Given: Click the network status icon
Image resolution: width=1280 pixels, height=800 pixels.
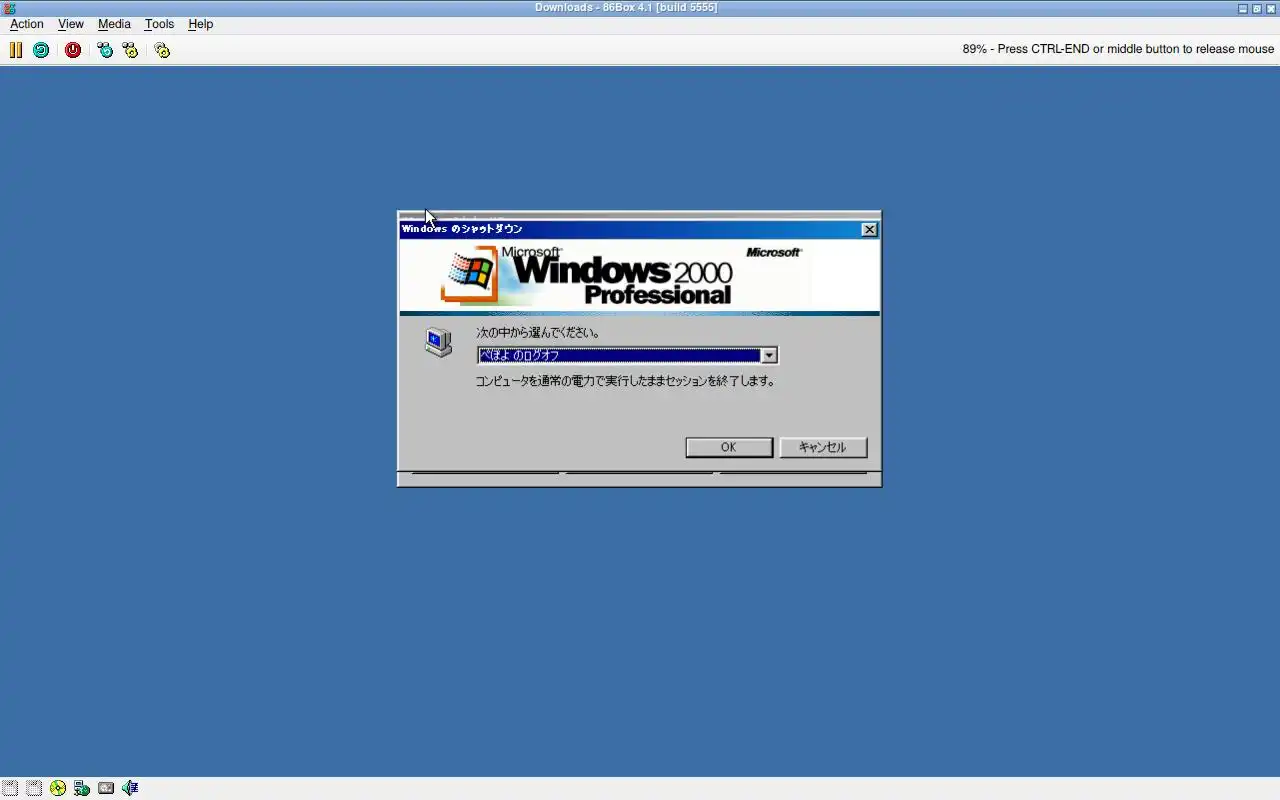Looking at the screenshot, I should point(82,788).
